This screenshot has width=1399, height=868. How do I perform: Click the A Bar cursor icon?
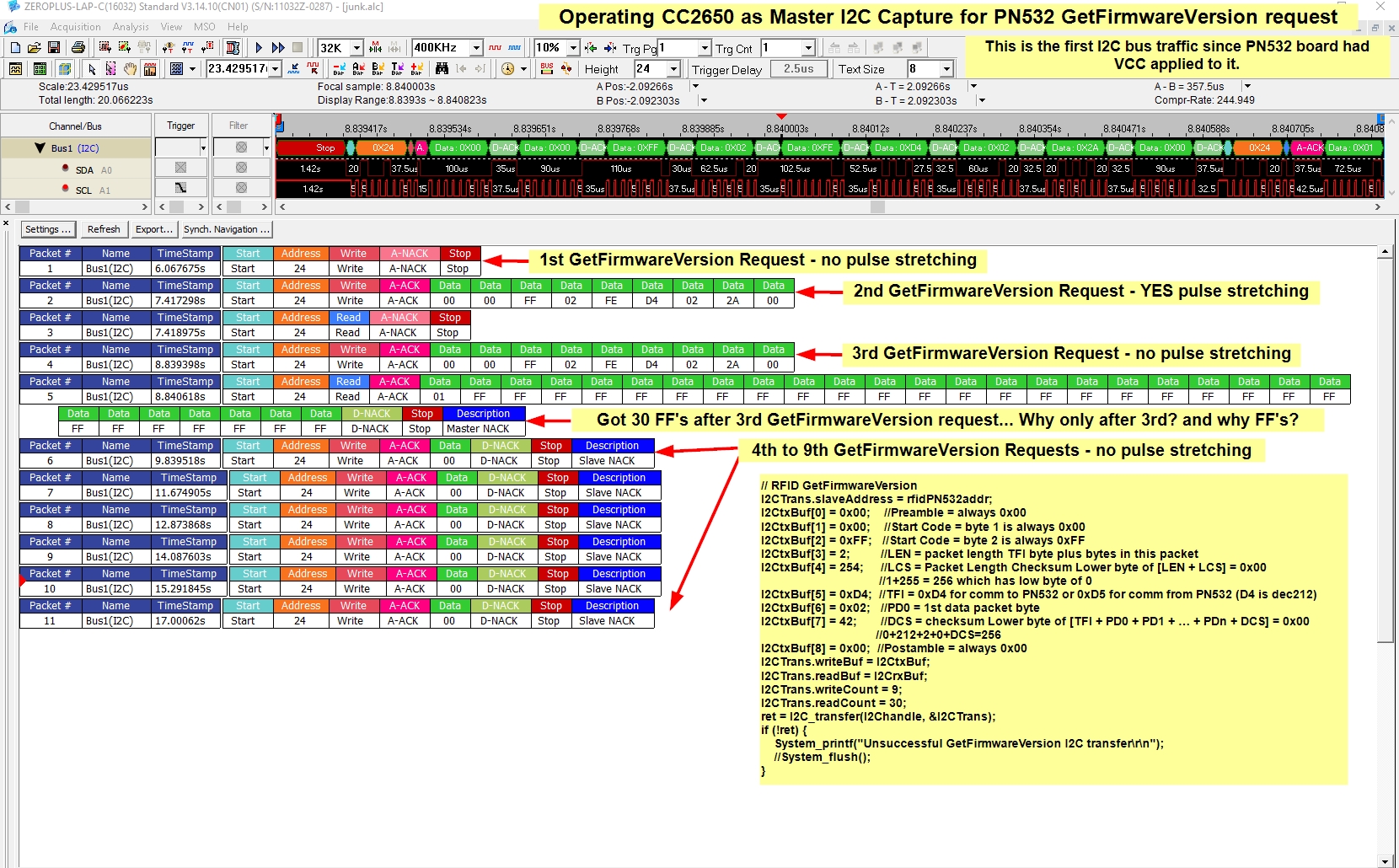[358, 69]
